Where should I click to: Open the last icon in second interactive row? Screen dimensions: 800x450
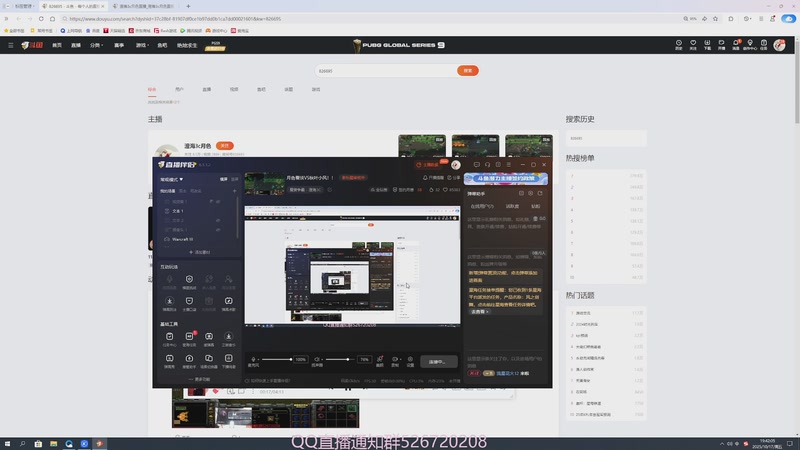(x=229, y=303)
